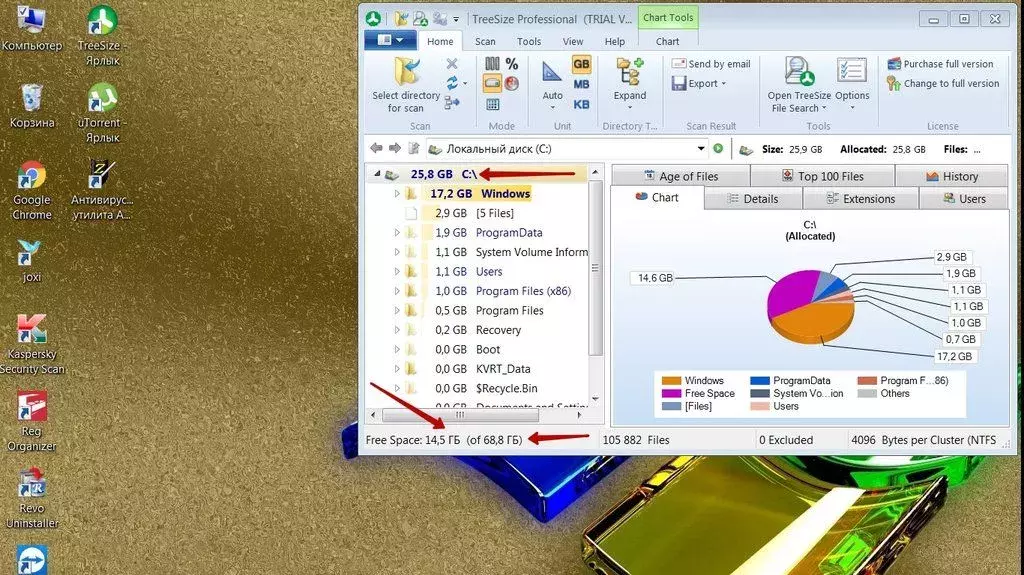Click the folder scan icon in quick access toolbar
This screenshot has width=1024, height=575.
401,19
